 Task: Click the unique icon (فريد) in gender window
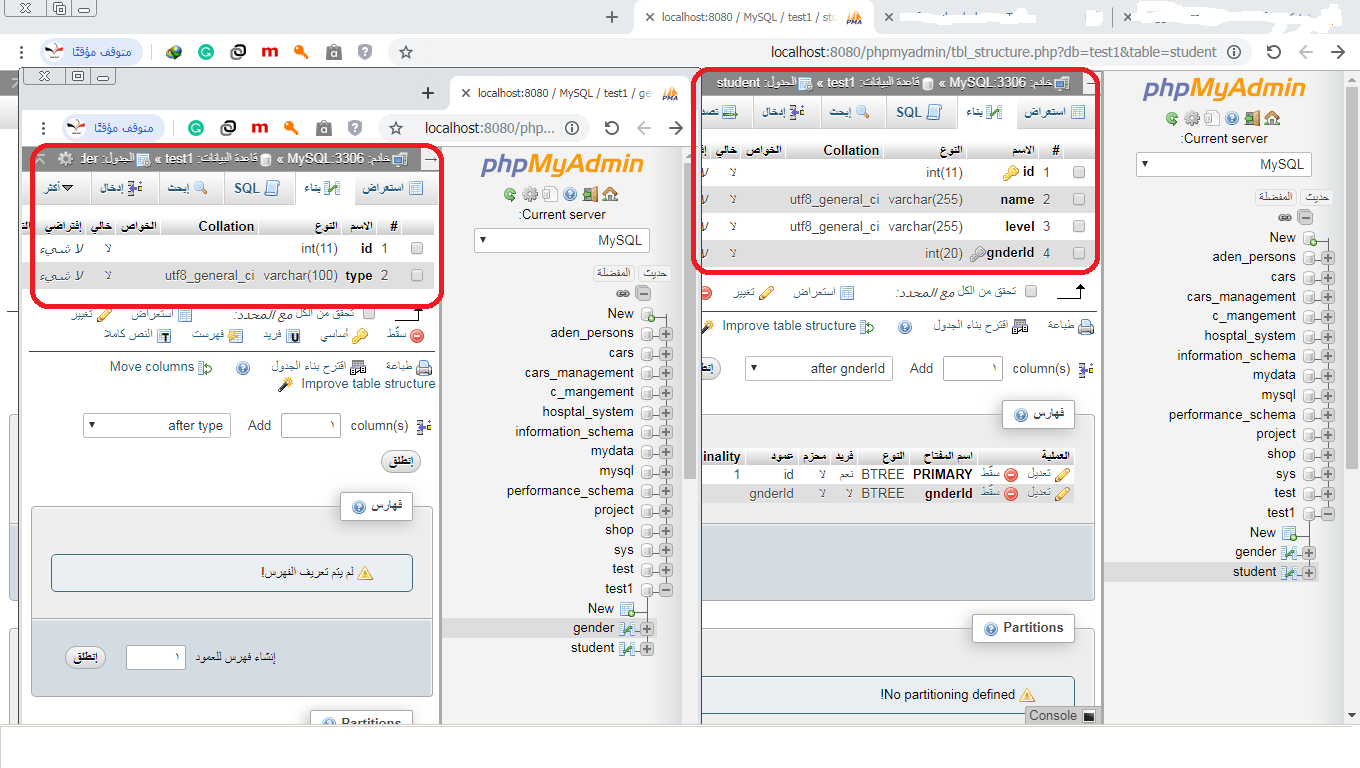click(x=295, y=336)
